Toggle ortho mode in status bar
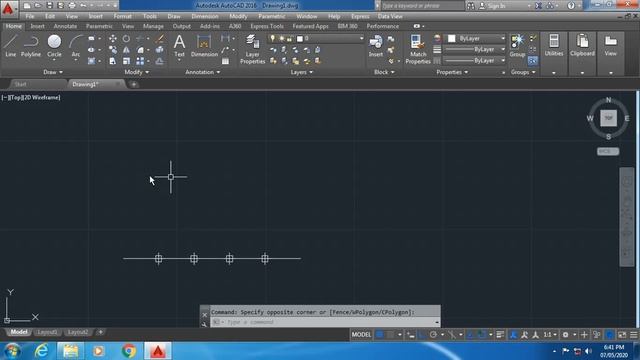The width and height of the screenshot is (640, 360). (x=422, y=335)
